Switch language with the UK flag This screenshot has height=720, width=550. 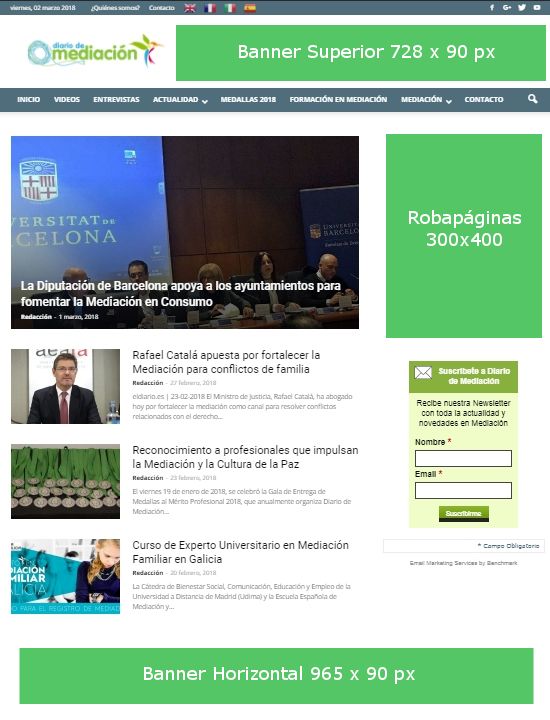point(190,8)
